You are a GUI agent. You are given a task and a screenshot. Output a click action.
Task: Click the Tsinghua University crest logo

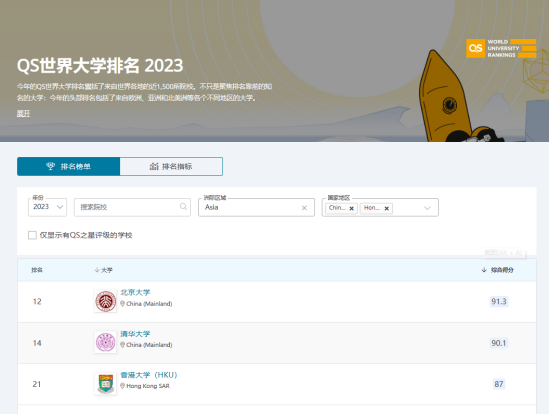[x=106, y=342]
